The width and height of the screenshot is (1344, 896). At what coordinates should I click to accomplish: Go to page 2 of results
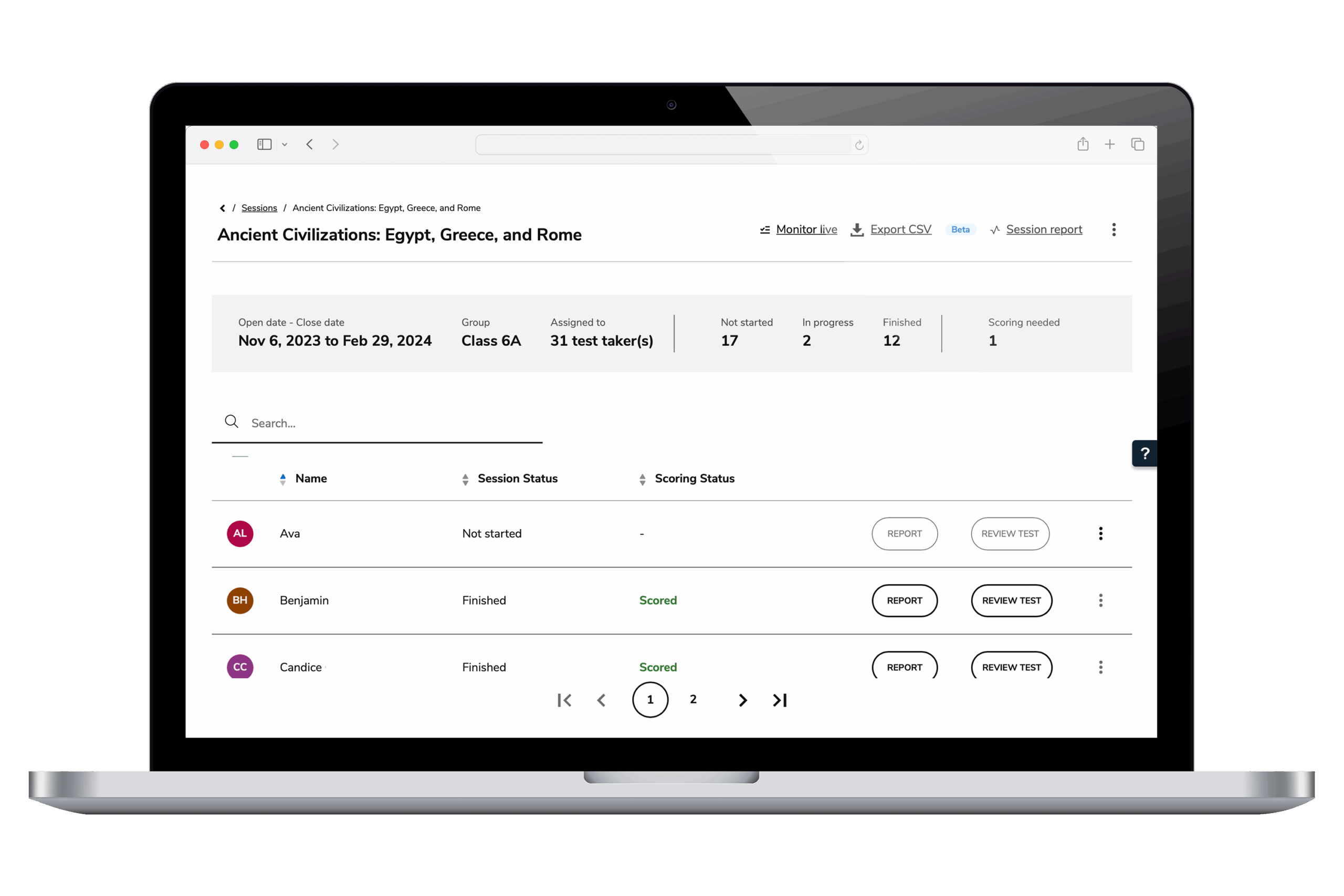[x=693, y=699]
